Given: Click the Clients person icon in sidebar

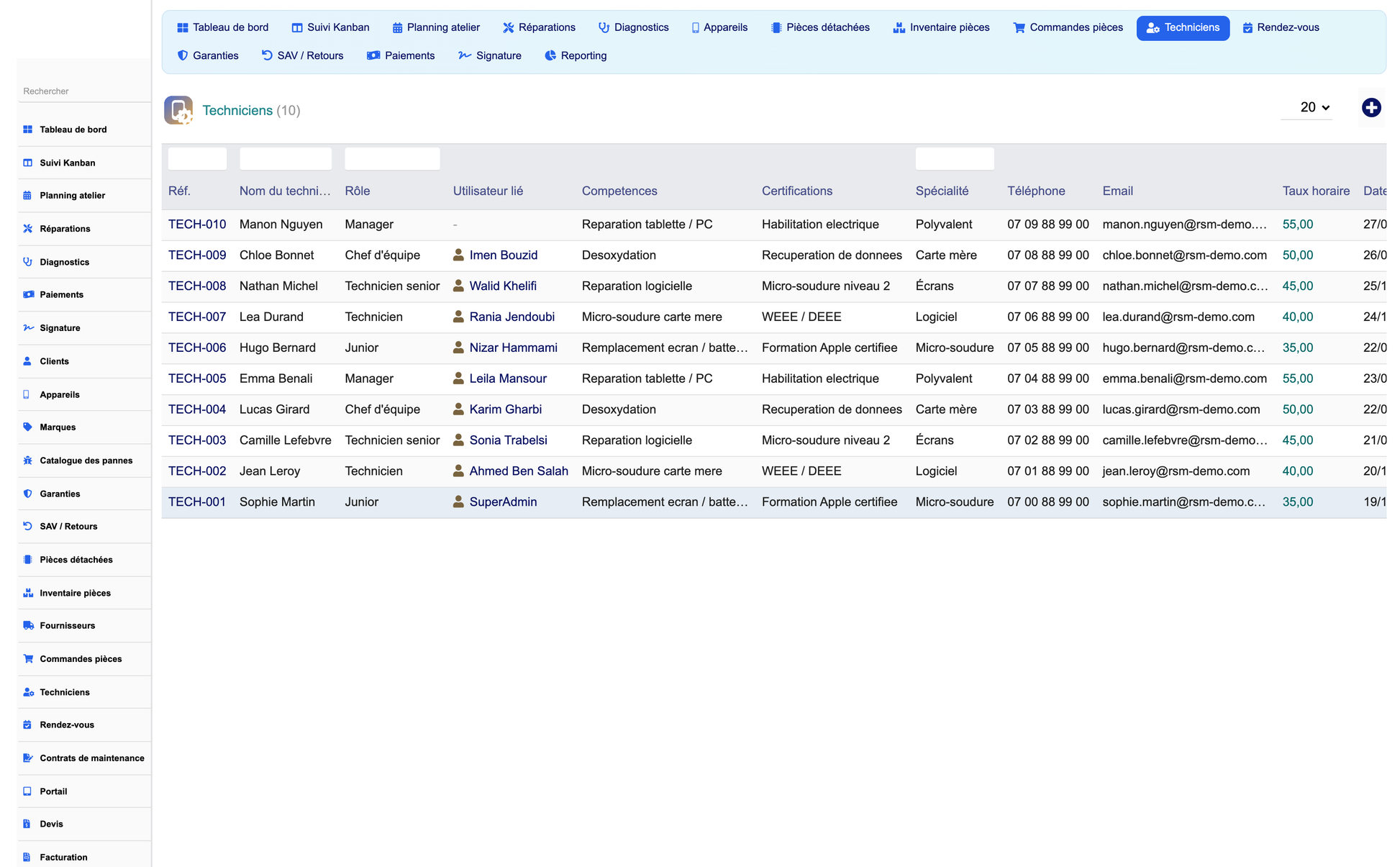Looking at the screenshot, I should (x=27, y=361).
